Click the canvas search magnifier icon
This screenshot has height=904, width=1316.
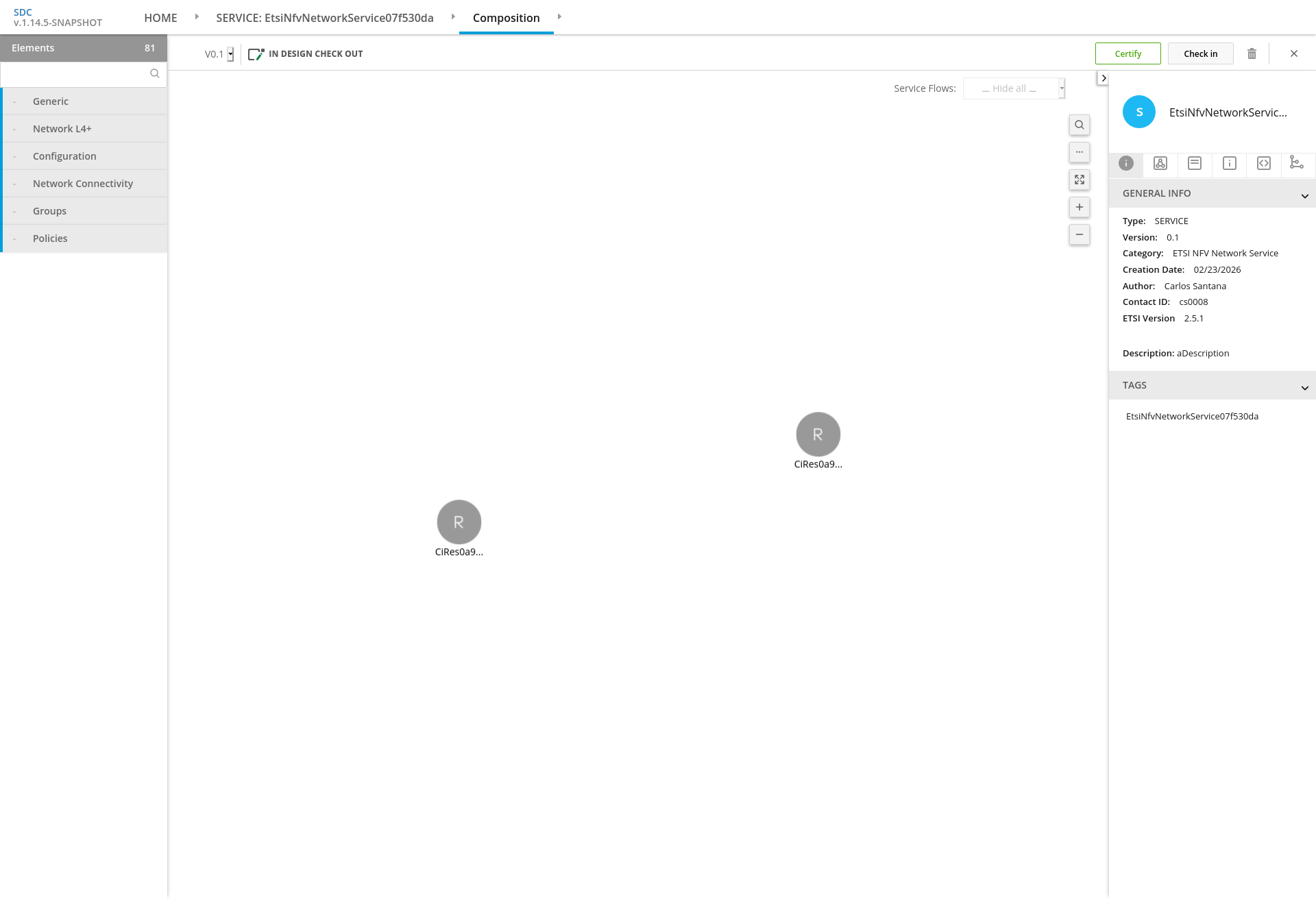point(1079,125)
